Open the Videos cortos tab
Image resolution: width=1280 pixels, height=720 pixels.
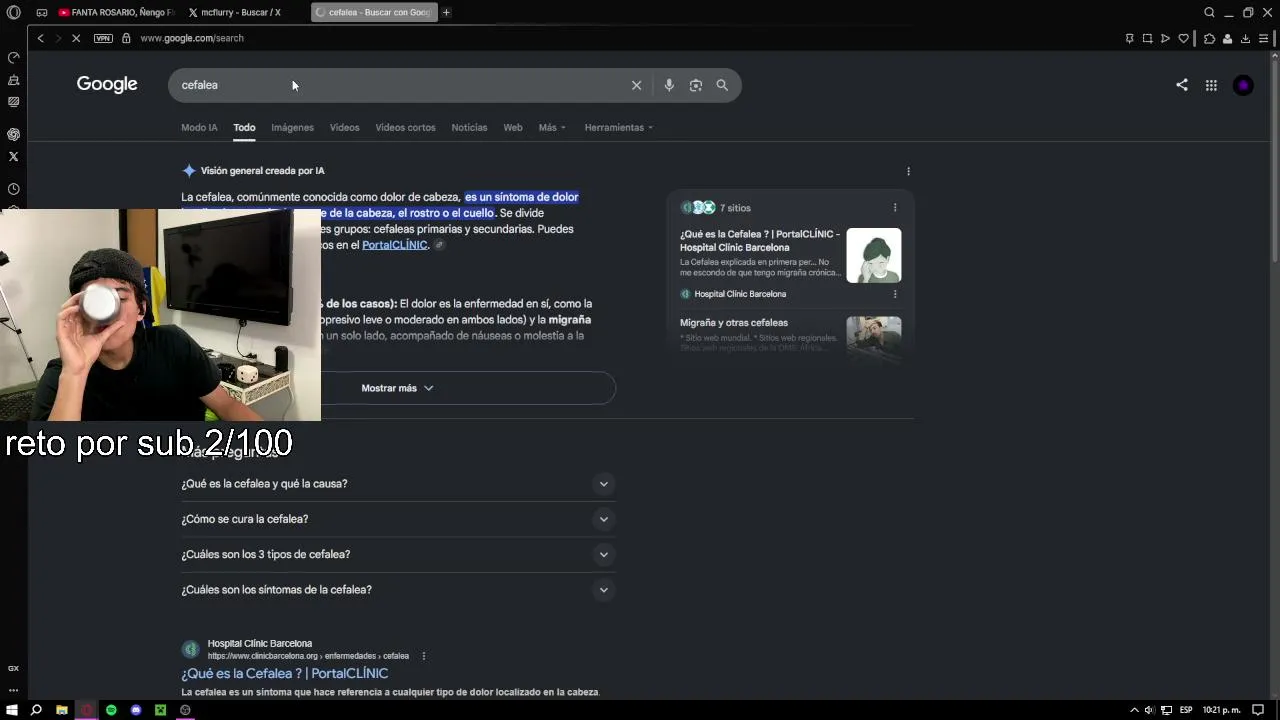(x=405, y=127)
